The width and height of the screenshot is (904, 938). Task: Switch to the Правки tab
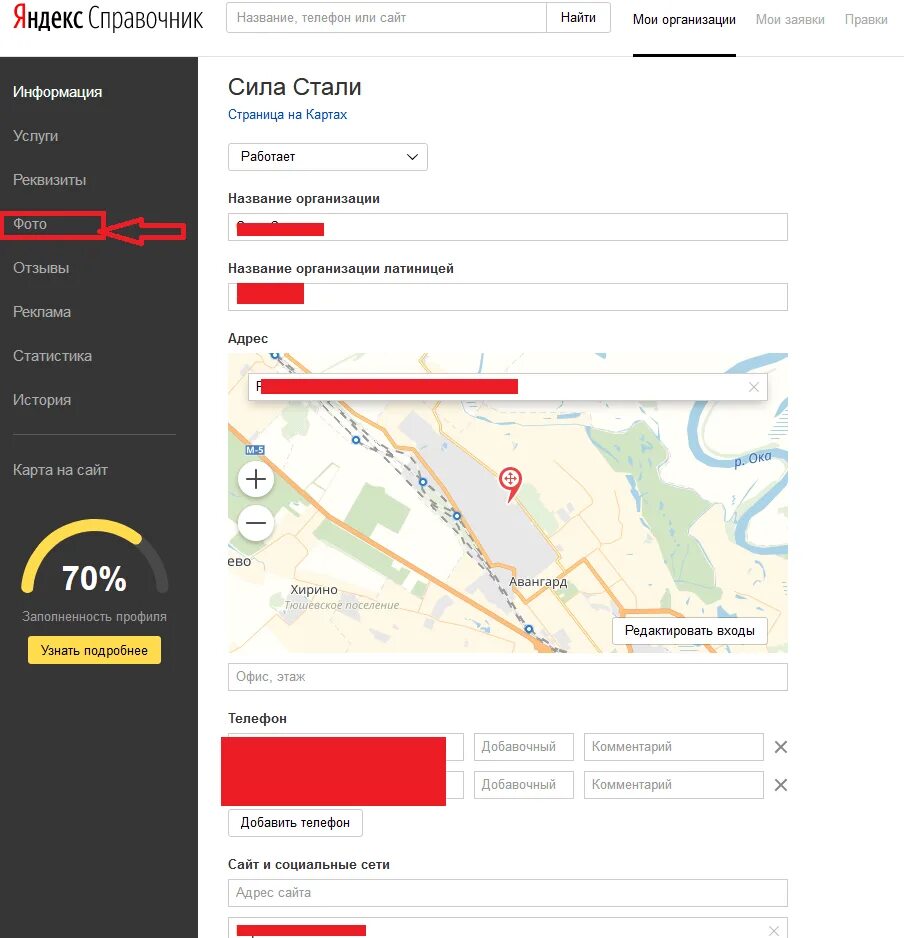(x=866, y=20)
